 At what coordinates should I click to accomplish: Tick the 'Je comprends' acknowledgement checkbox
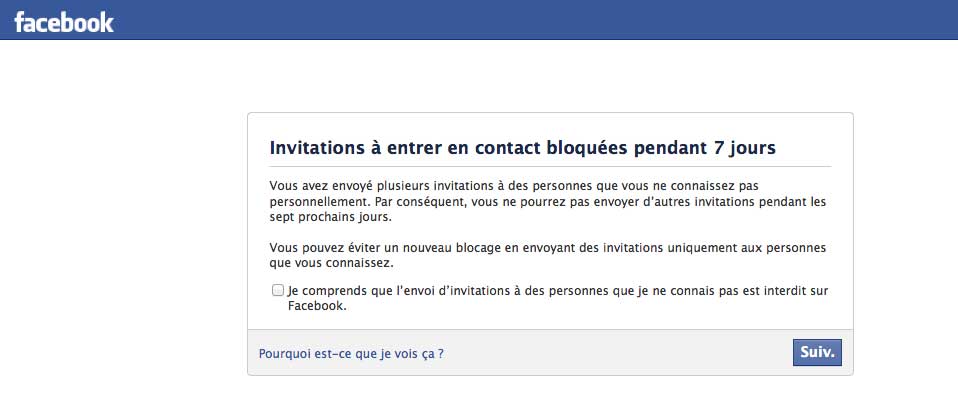pos(278,290)
